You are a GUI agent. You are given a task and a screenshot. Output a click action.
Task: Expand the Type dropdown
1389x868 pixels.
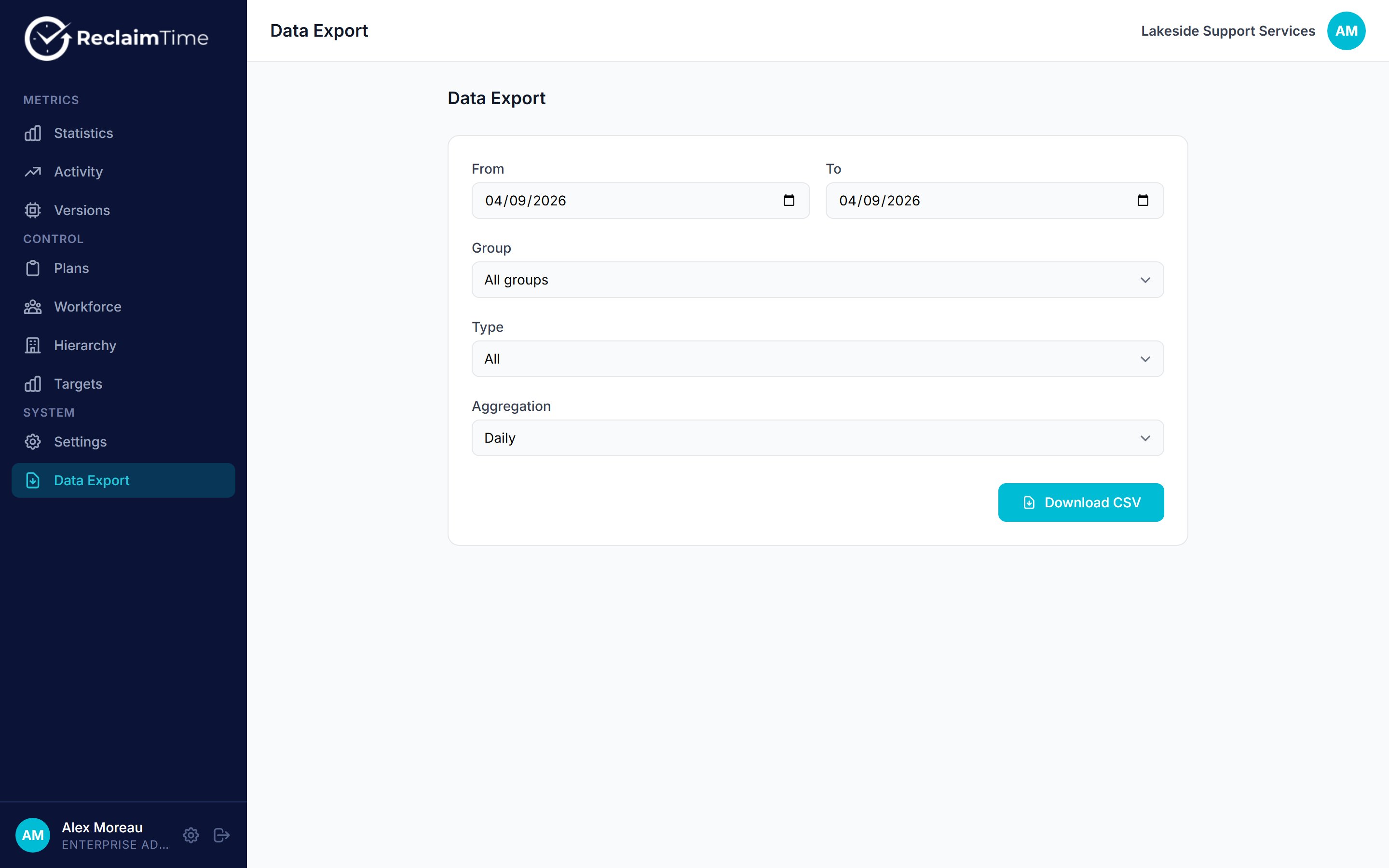(817, 359)
